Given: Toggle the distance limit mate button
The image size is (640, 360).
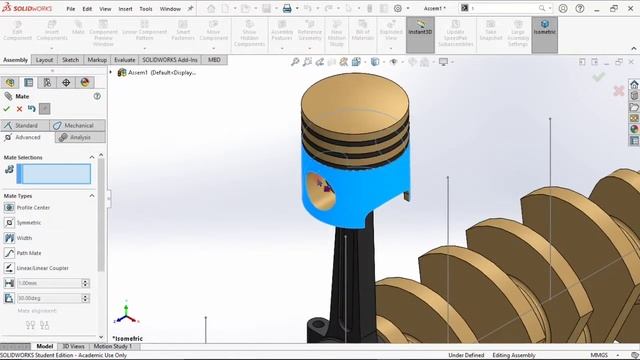Looking at the screenshot, I should point(9,283).
